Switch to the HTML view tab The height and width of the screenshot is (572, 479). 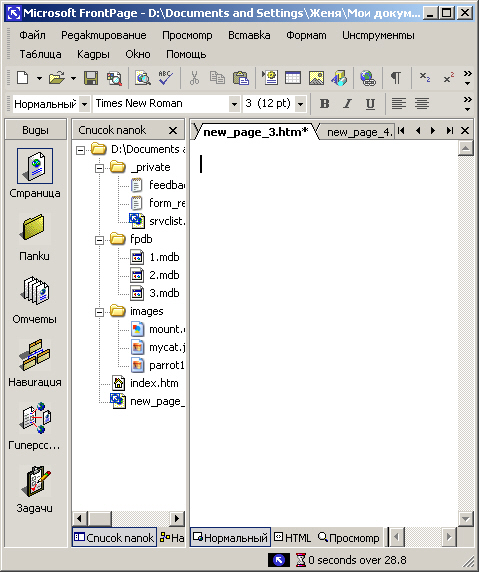pos(293,538)
